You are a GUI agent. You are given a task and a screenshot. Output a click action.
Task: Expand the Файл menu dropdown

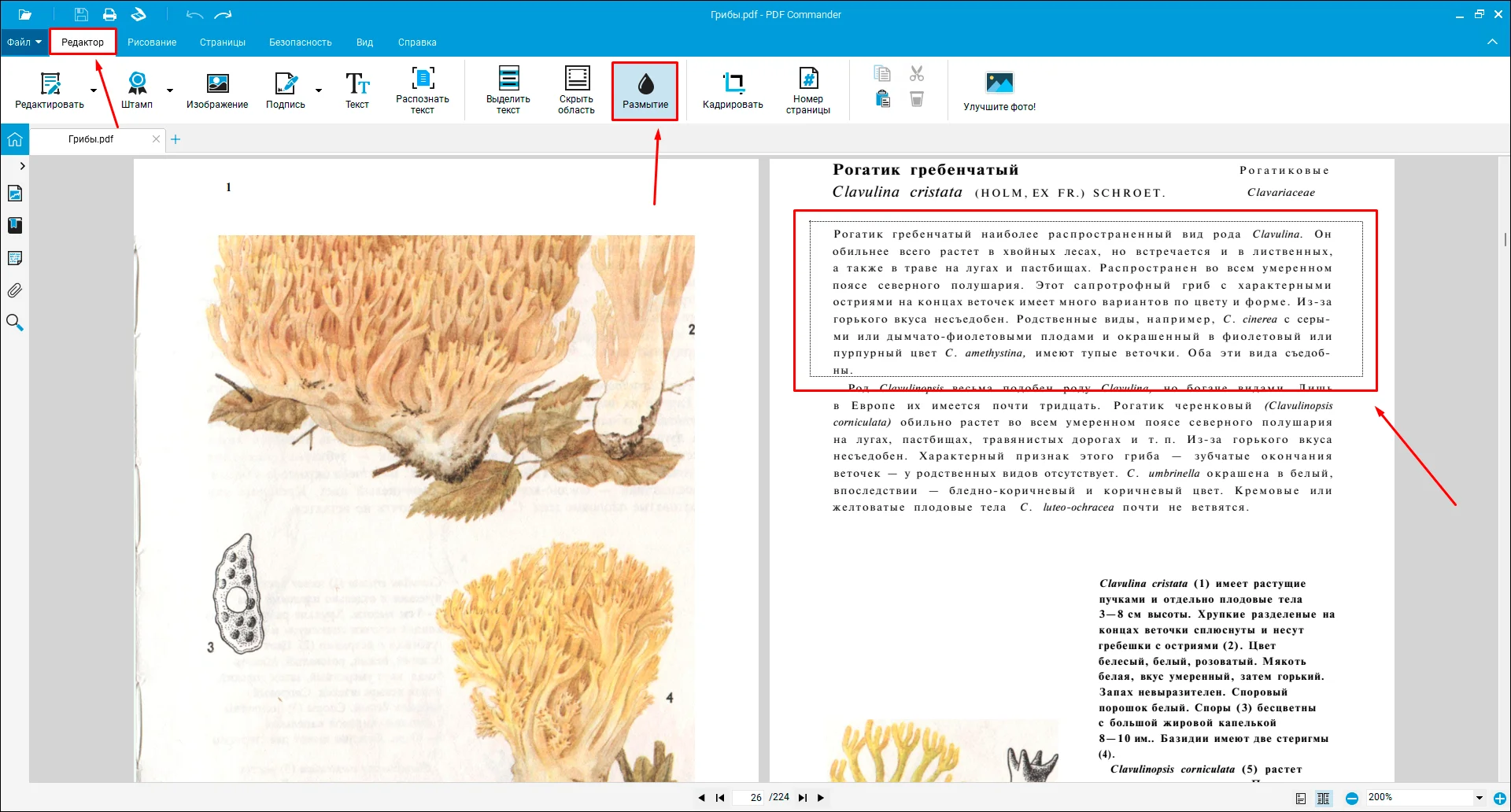coord(24,42)
